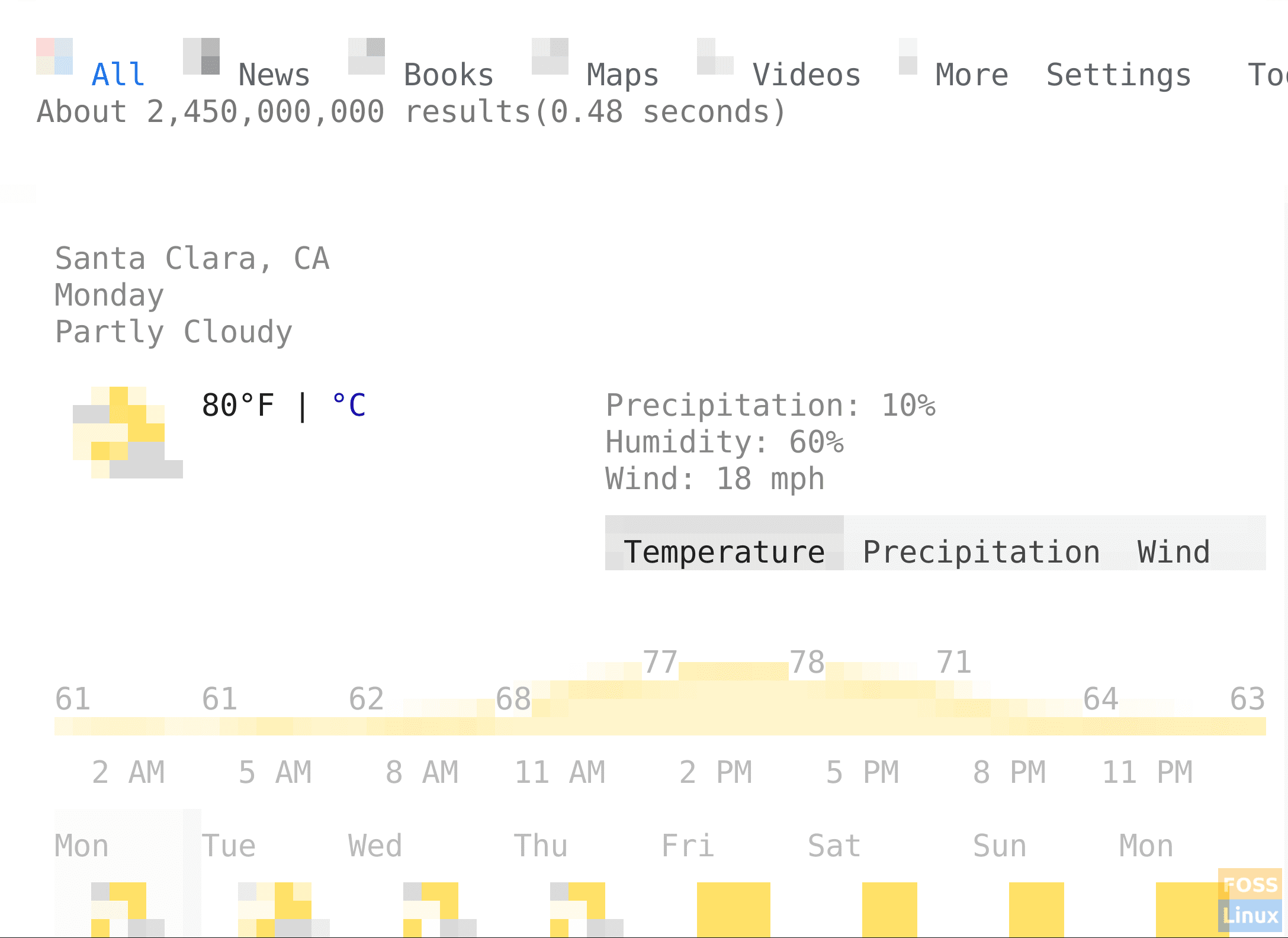Switch to the Precipitation graph tab

[x=981, y=552]
